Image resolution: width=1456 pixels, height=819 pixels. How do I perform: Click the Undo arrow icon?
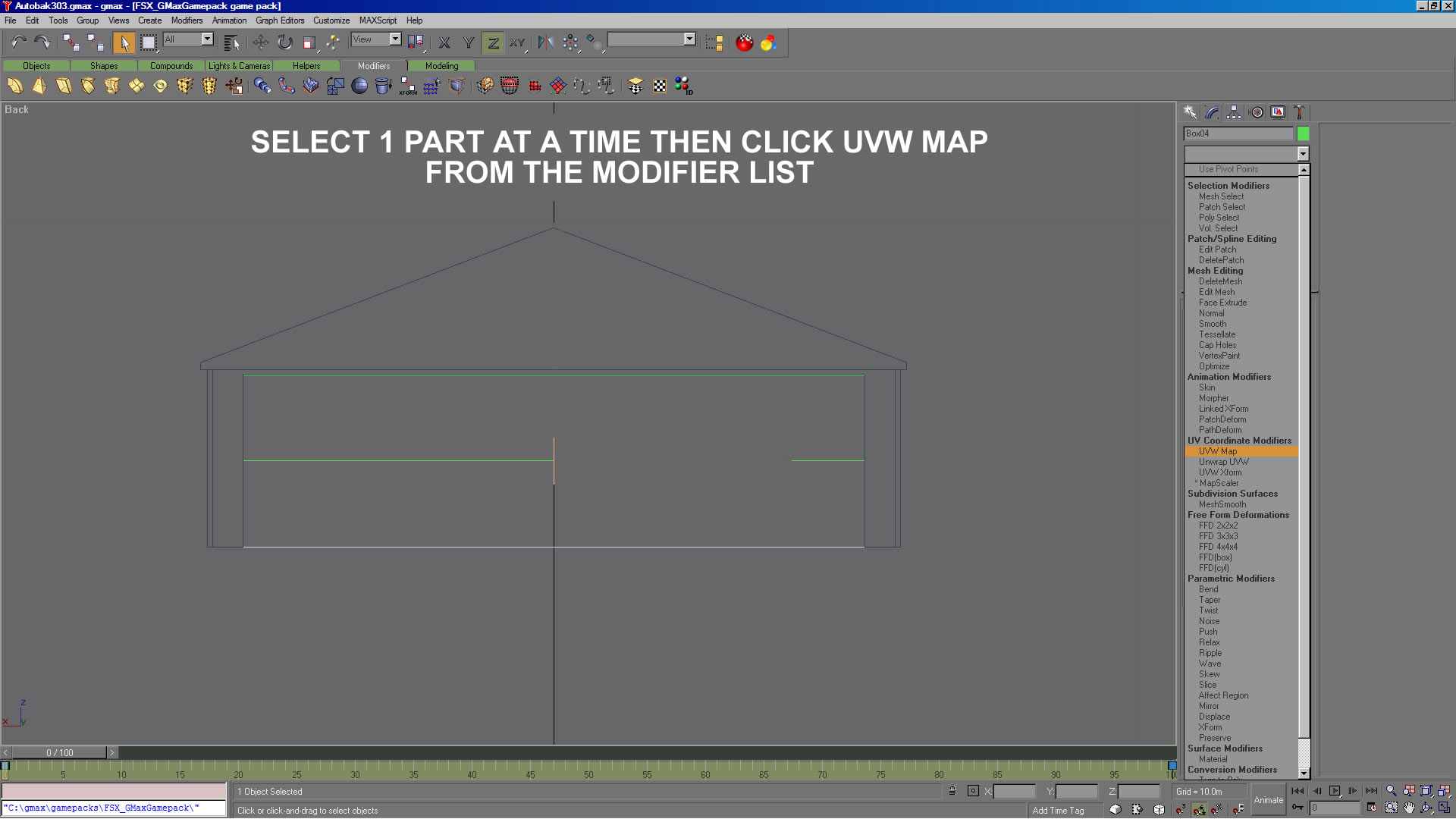[x=18, y=42]
